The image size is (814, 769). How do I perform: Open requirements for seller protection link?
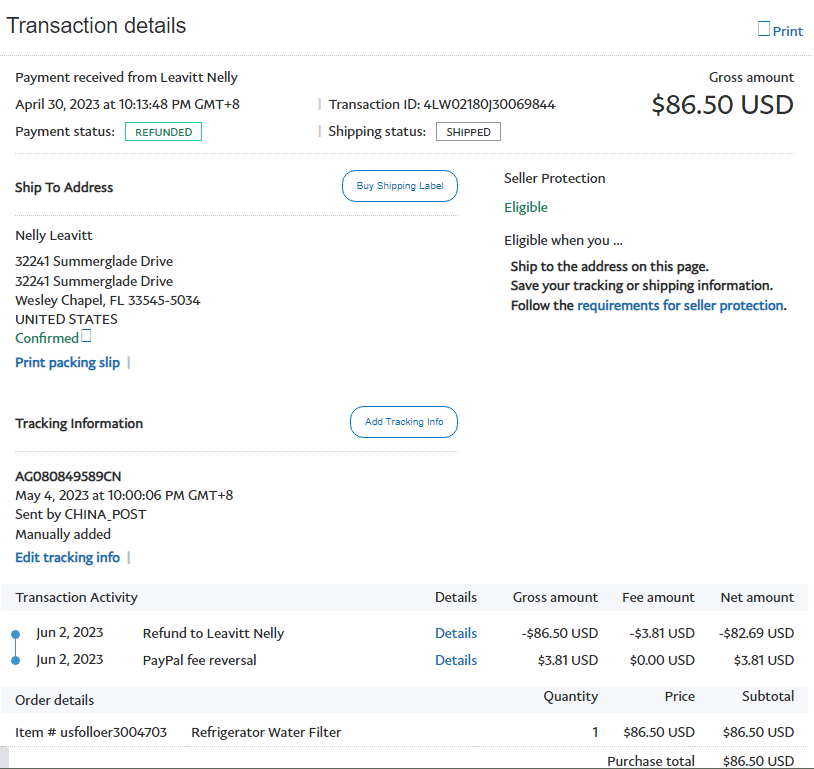(680, 305)
